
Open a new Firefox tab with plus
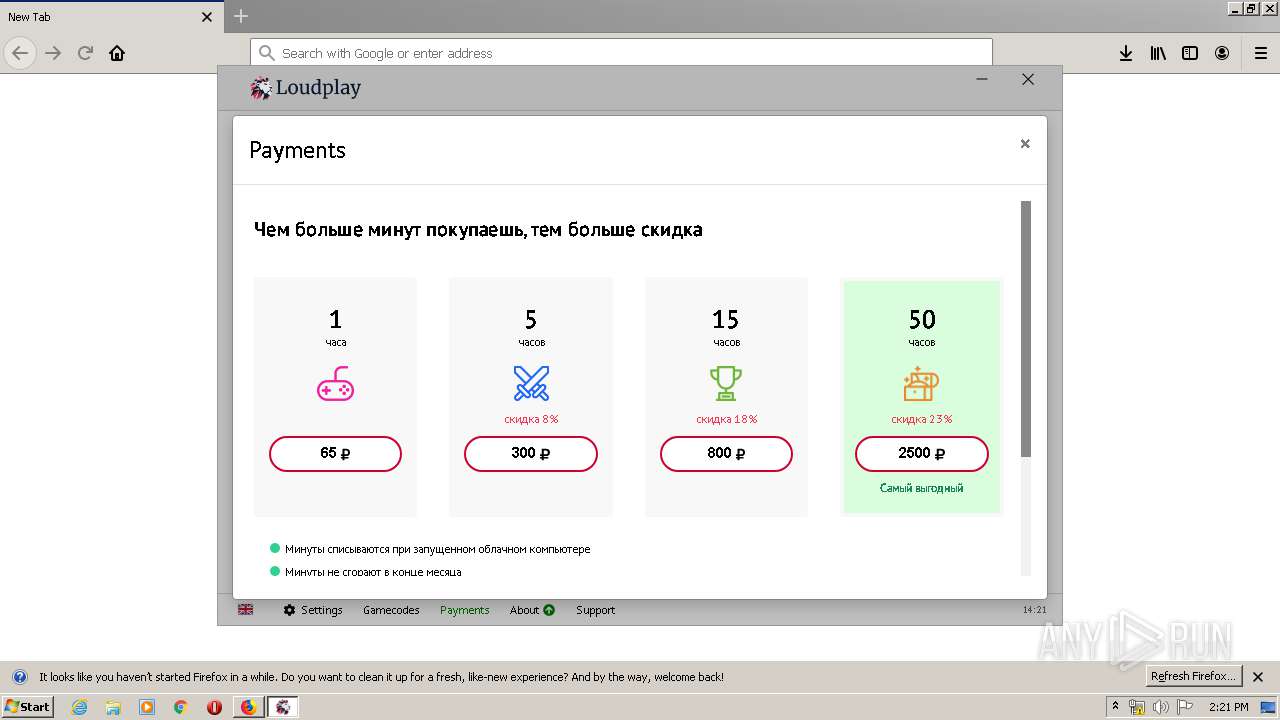(x=241, y=16)
